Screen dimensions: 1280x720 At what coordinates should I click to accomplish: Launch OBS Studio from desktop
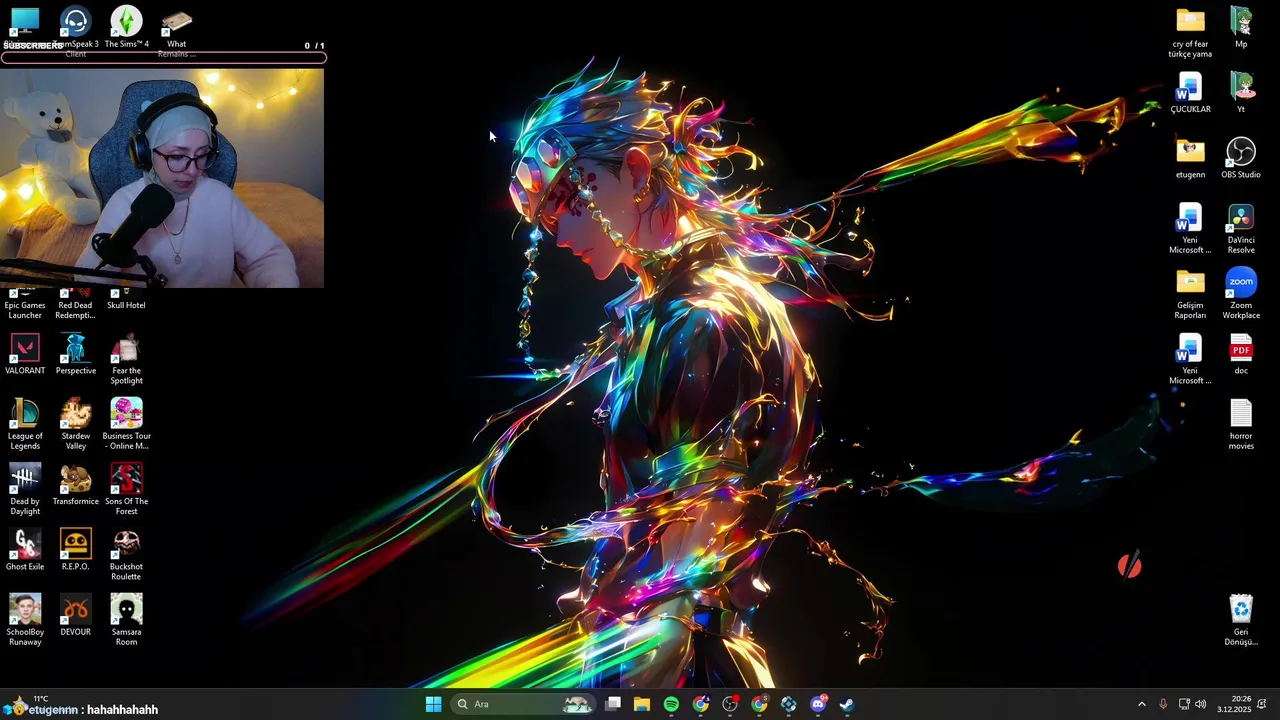click(1241, 152)
